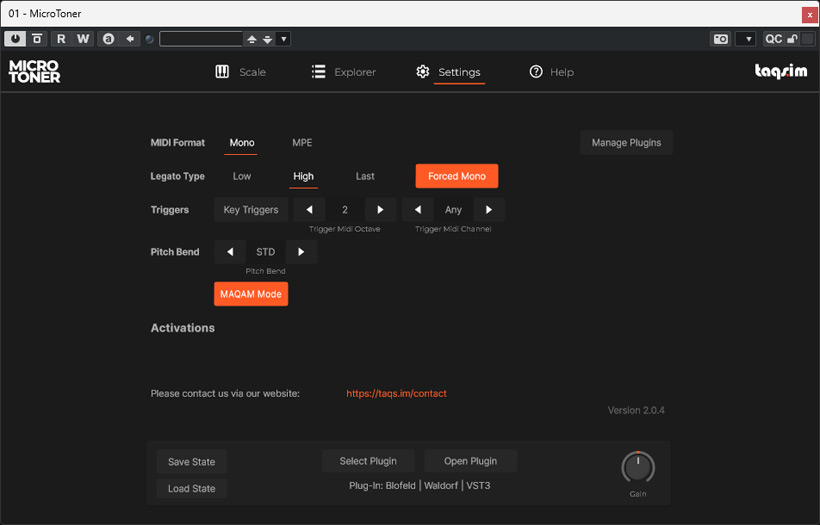Select previous Trigger Midi Channel
Image resolution: width=820 pixels, height=525 pixels.
[x=418, y=210]
